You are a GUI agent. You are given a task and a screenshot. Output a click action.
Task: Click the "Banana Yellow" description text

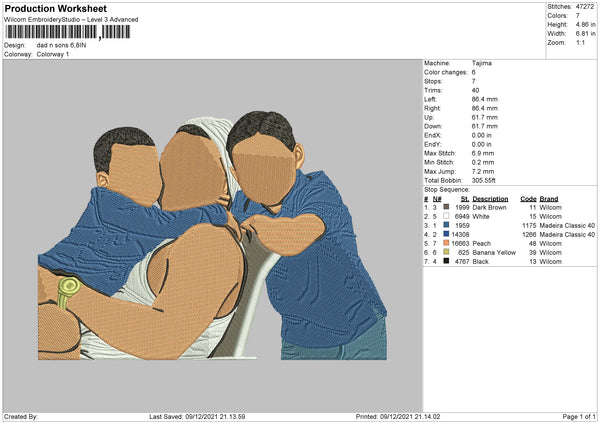[494, 253]
